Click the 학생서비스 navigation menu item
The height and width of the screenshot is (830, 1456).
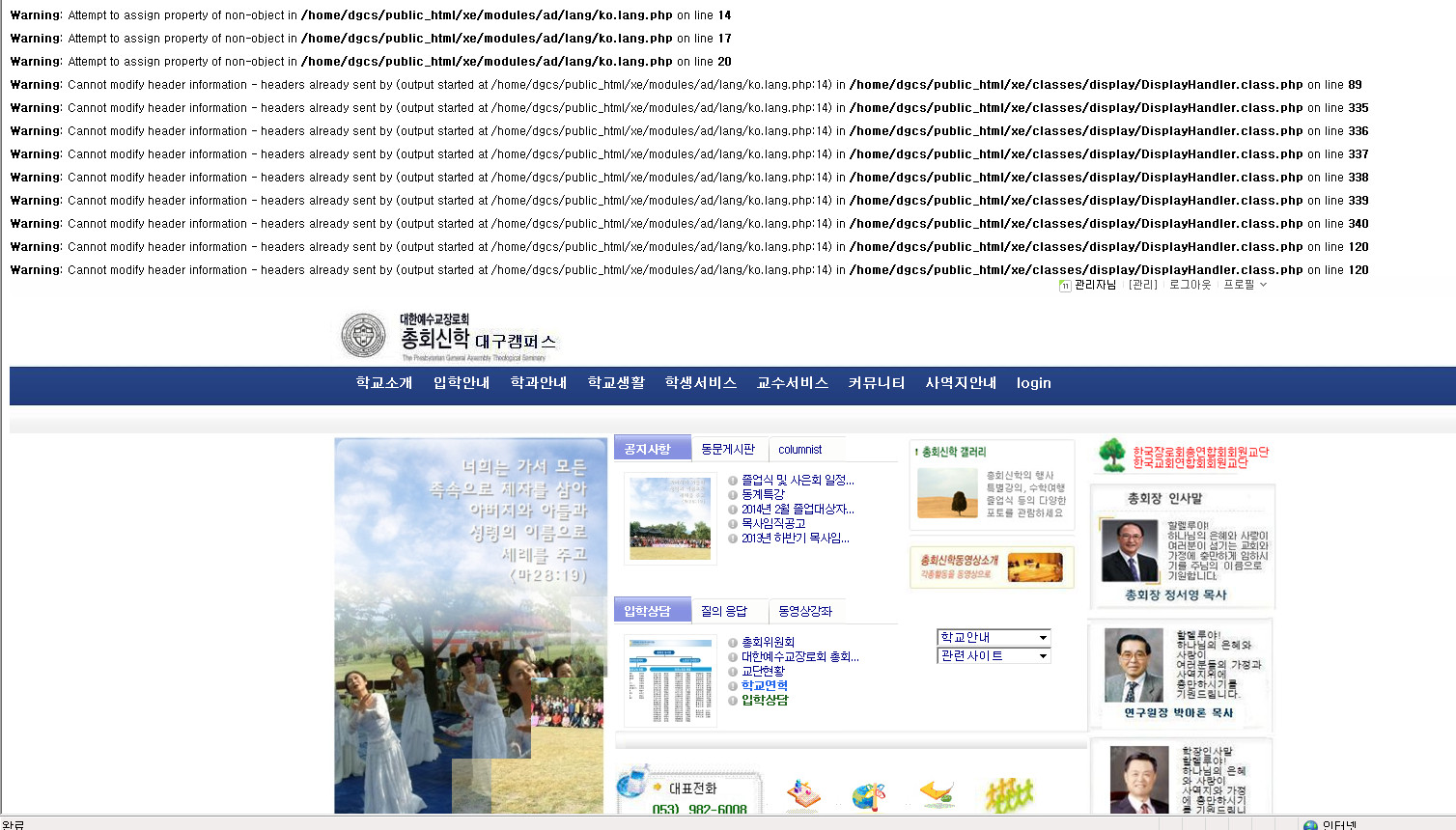pos(700,383)
